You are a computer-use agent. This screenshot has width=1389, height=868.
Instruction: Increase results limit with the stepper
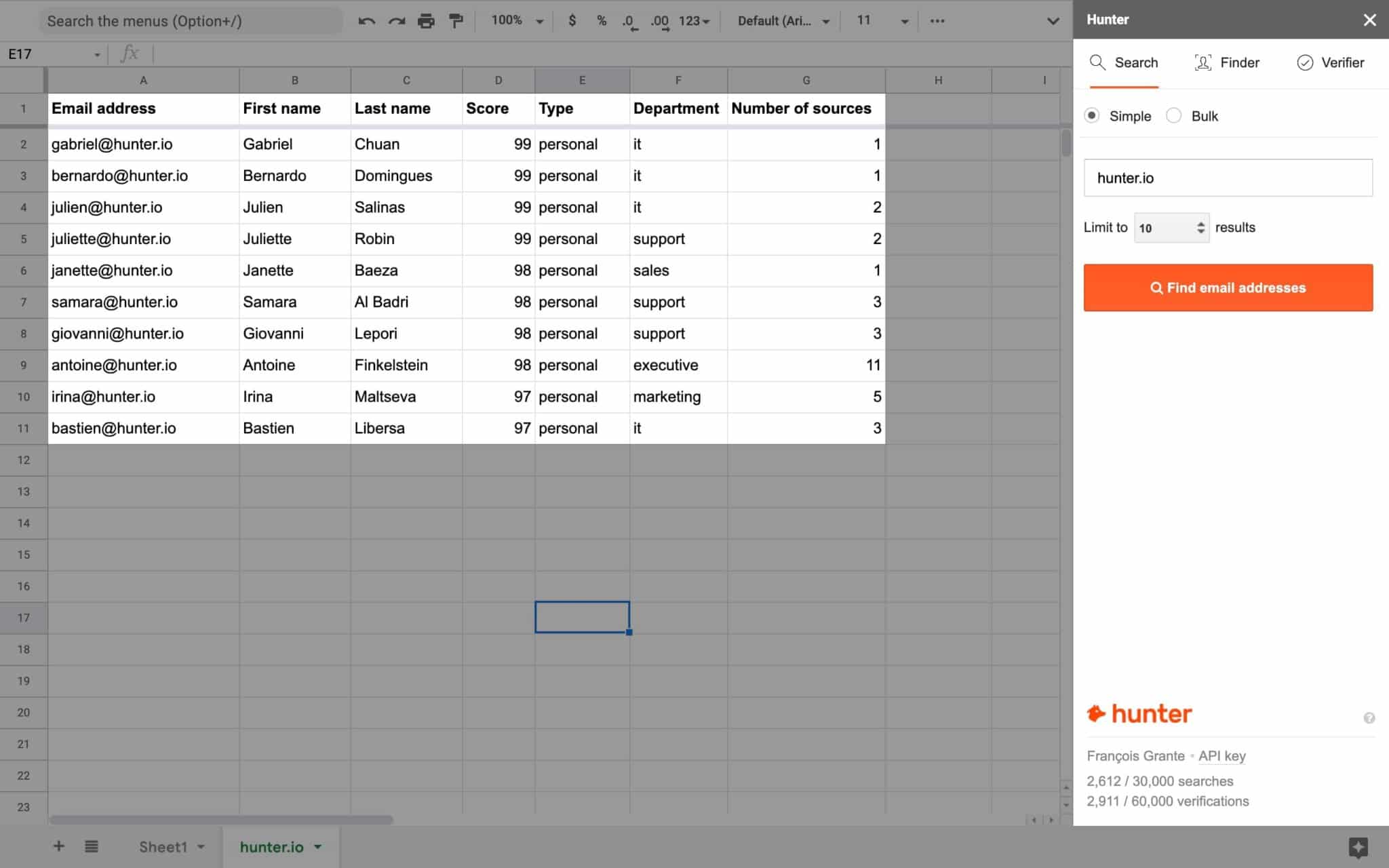click(1202, 223)
